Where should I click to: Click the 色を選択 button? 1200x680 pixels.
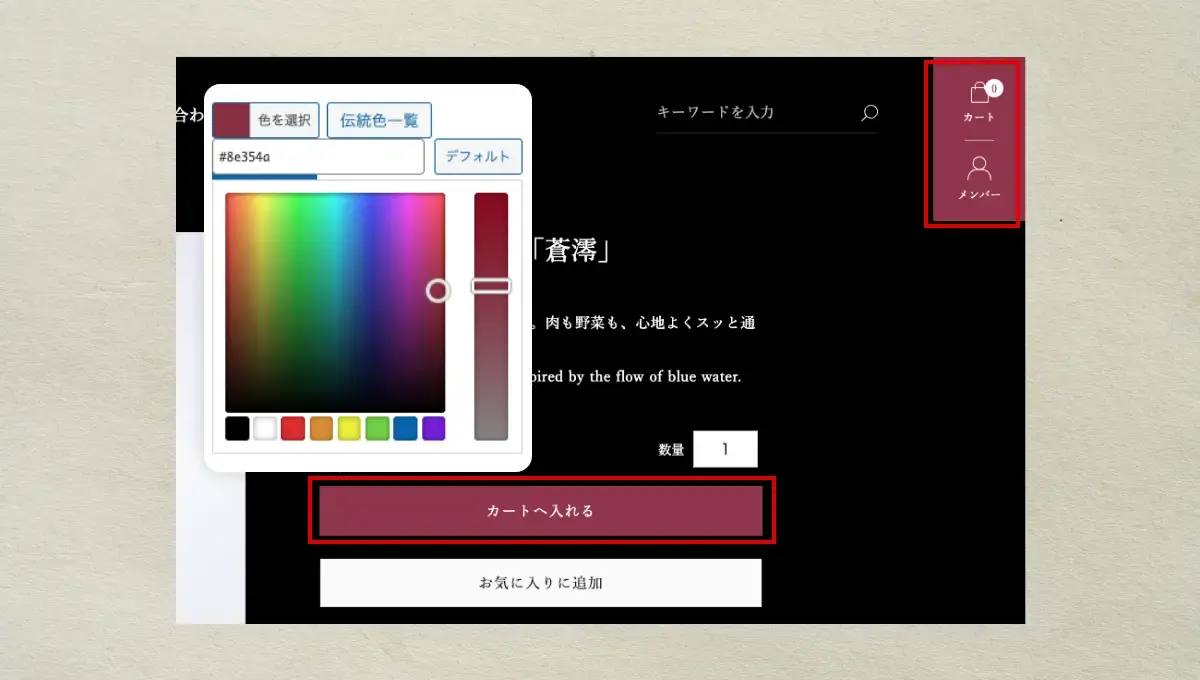tap(284, 120)
